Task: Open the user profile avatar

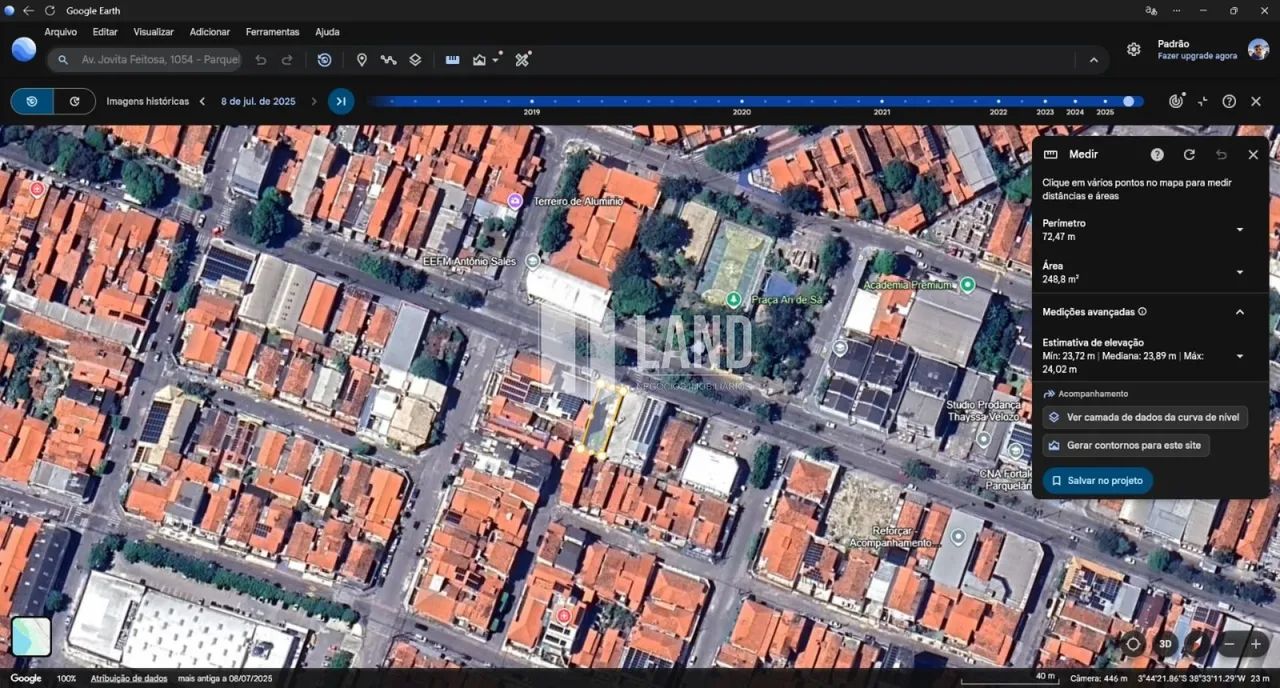Action: (1258, 49)
